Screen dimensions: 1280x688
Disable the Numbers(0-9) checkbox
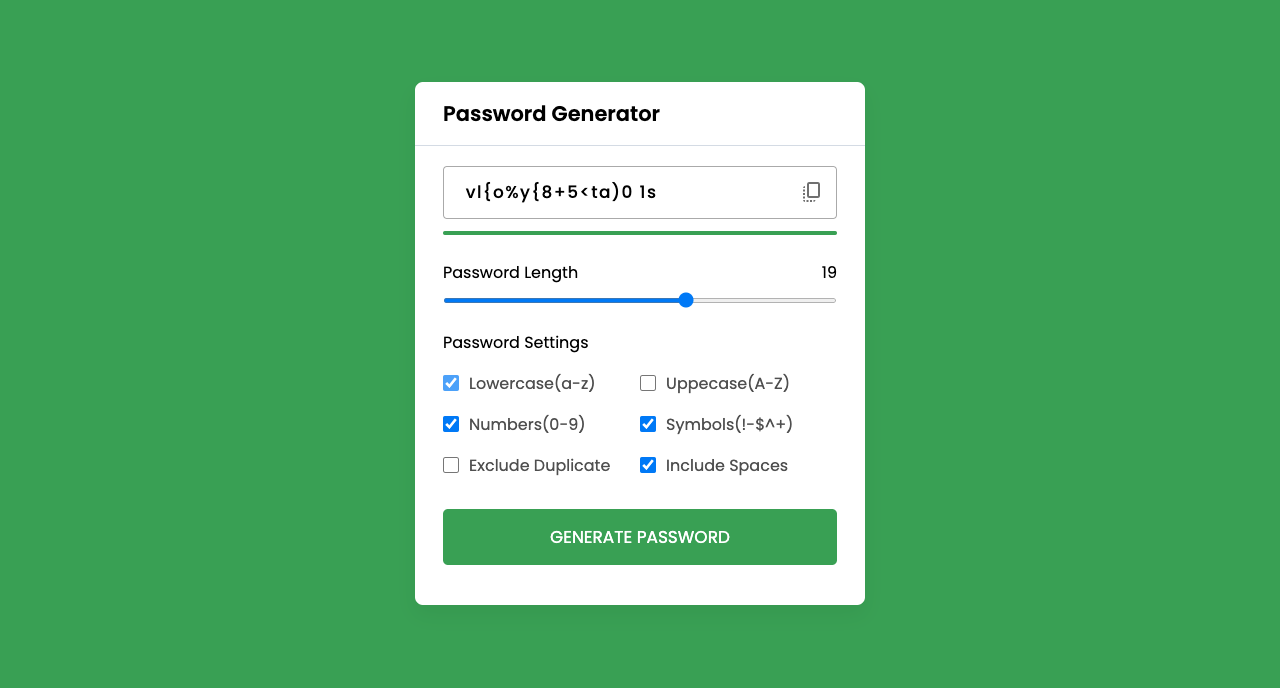[x=450, y=424]
